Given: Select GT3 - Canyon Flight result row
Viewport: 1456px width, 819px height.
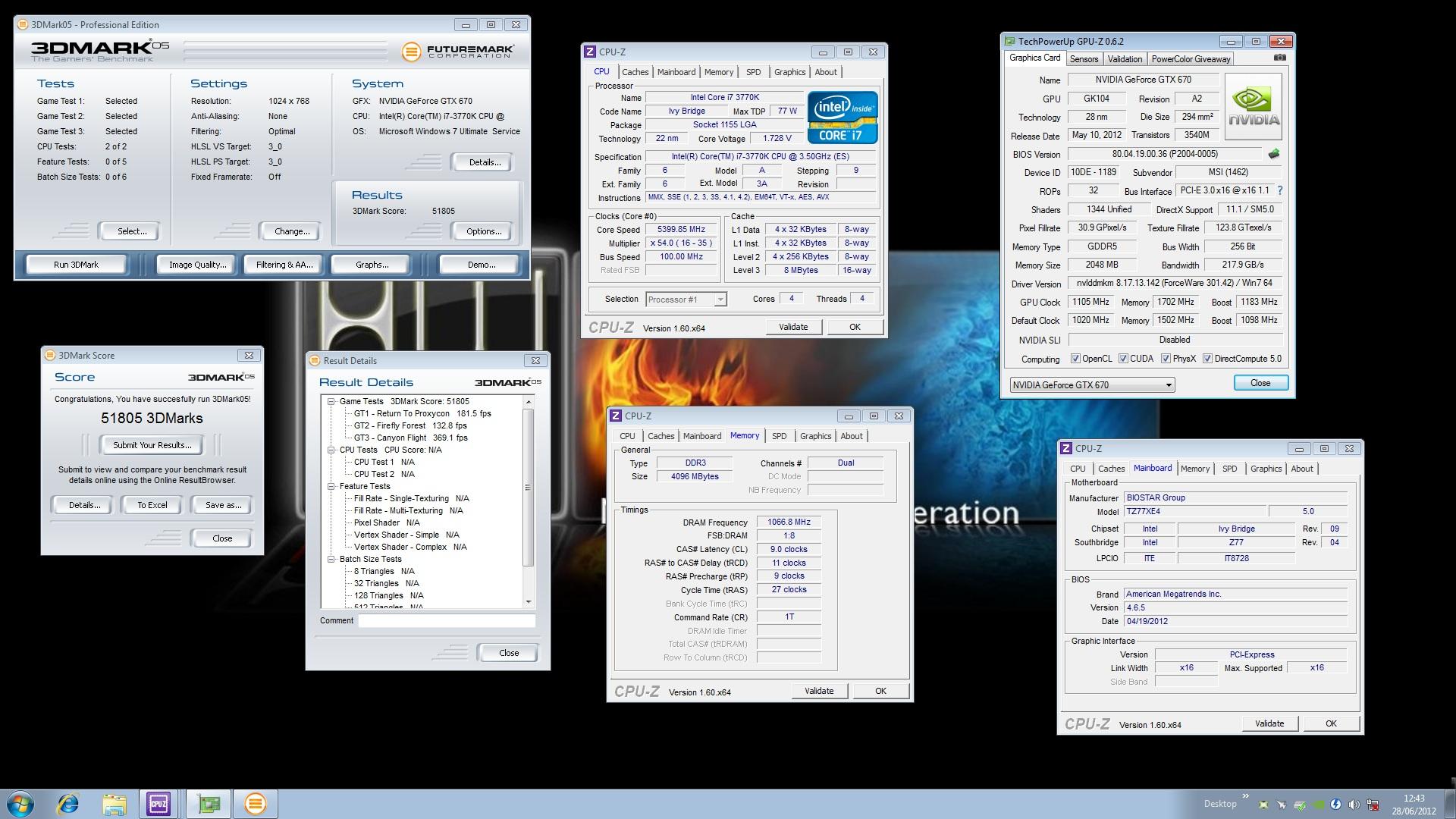Looking at the screenshot, I should (x=410, y=438).
